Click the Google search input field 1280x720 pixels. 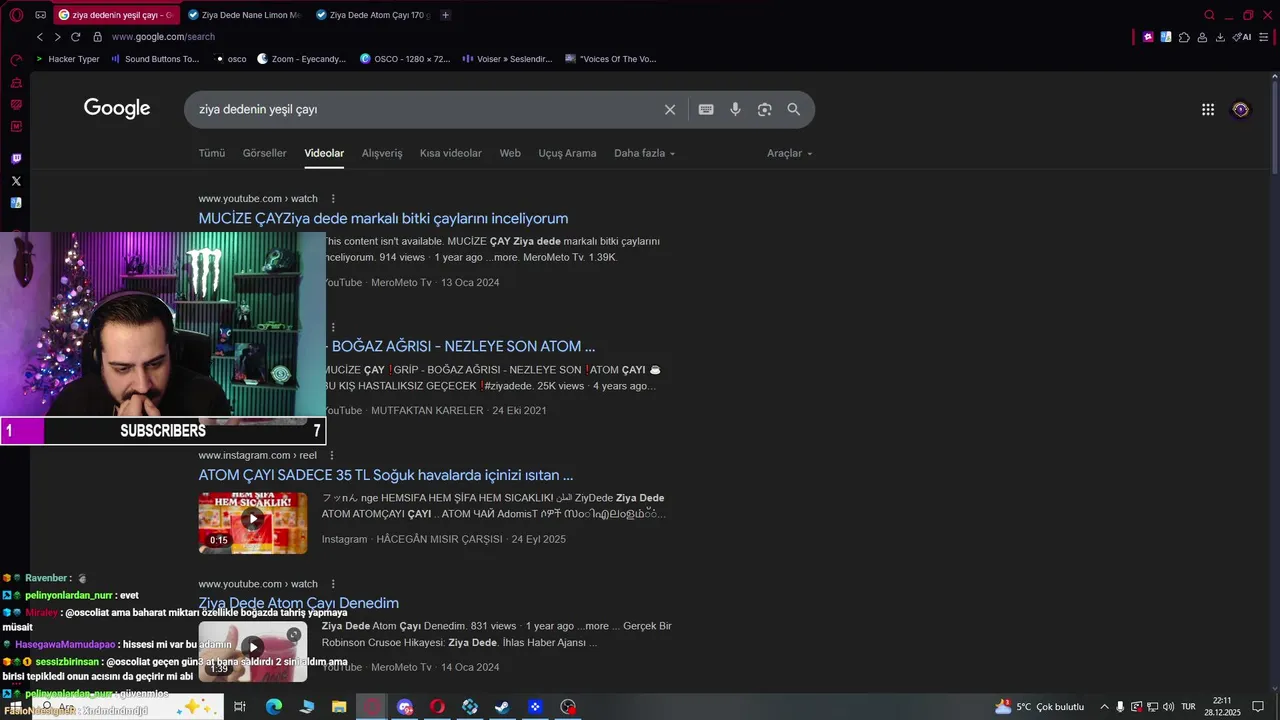click(425, 110)
